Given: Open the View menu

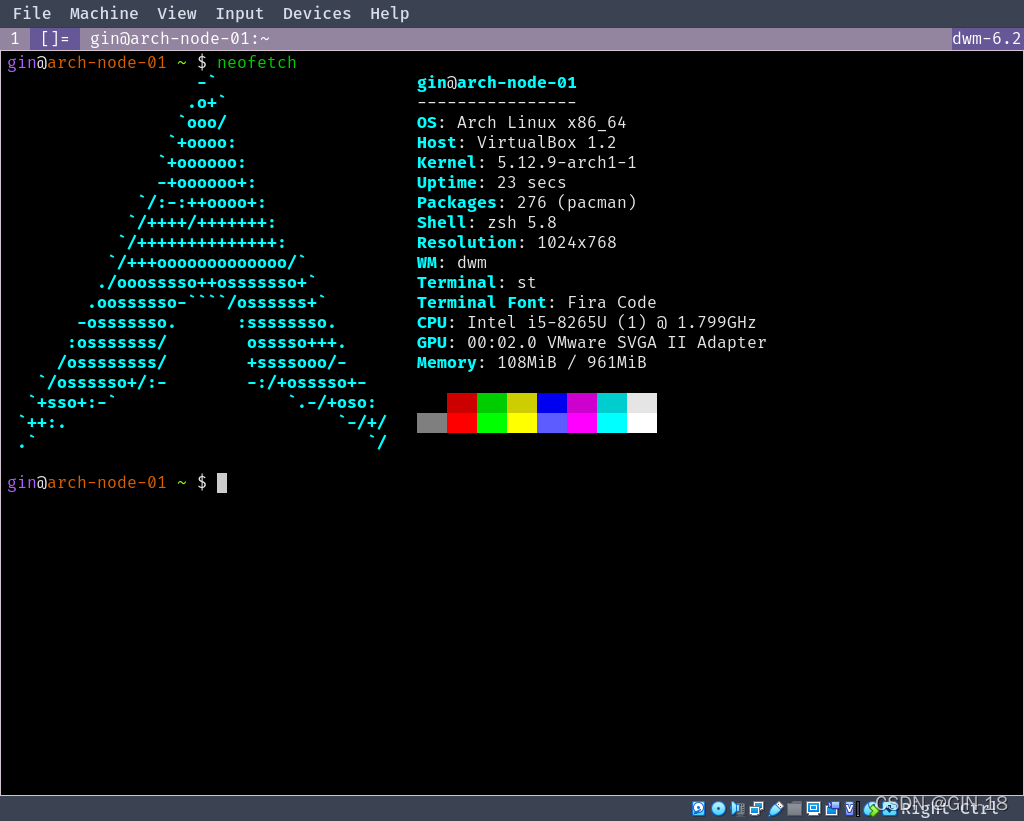Looking at the screenshot, I should click(x=176, y=13).
